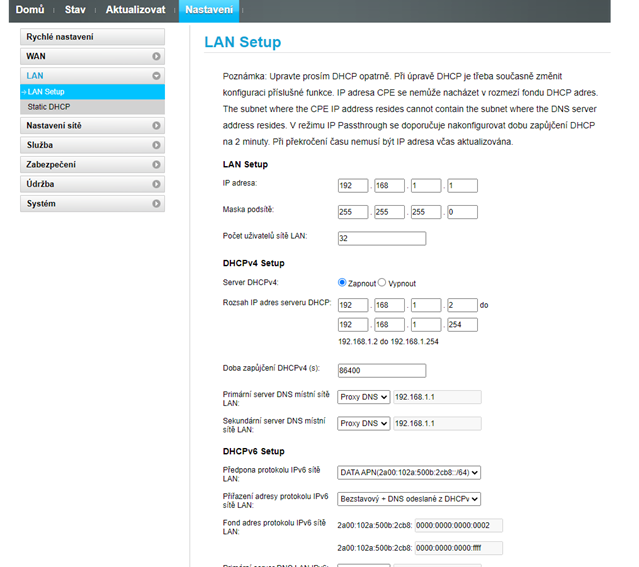639x567 pixels.
Task: Click the Systém arrow icon
Action: [x=156, y=204]
